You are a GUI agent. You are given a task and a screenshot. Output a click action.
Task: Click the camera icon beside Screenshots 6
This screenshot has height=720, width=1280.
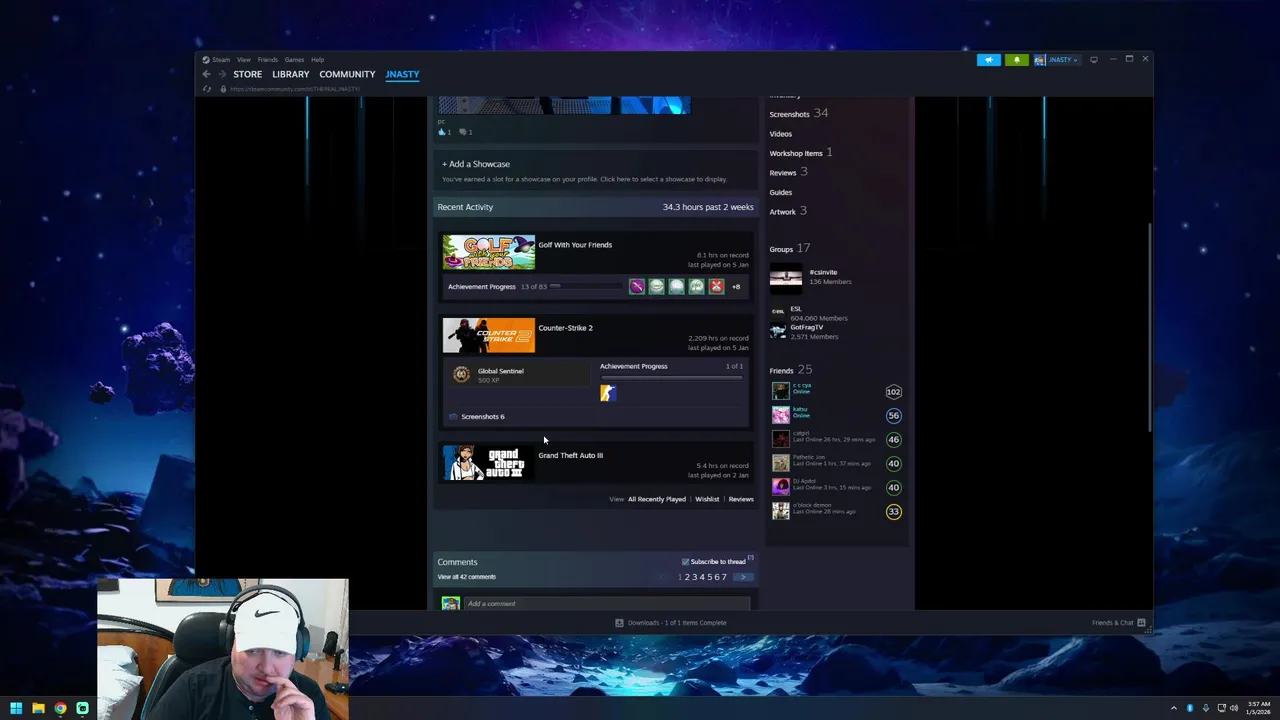pyautogui.click(x=453, y=417)
